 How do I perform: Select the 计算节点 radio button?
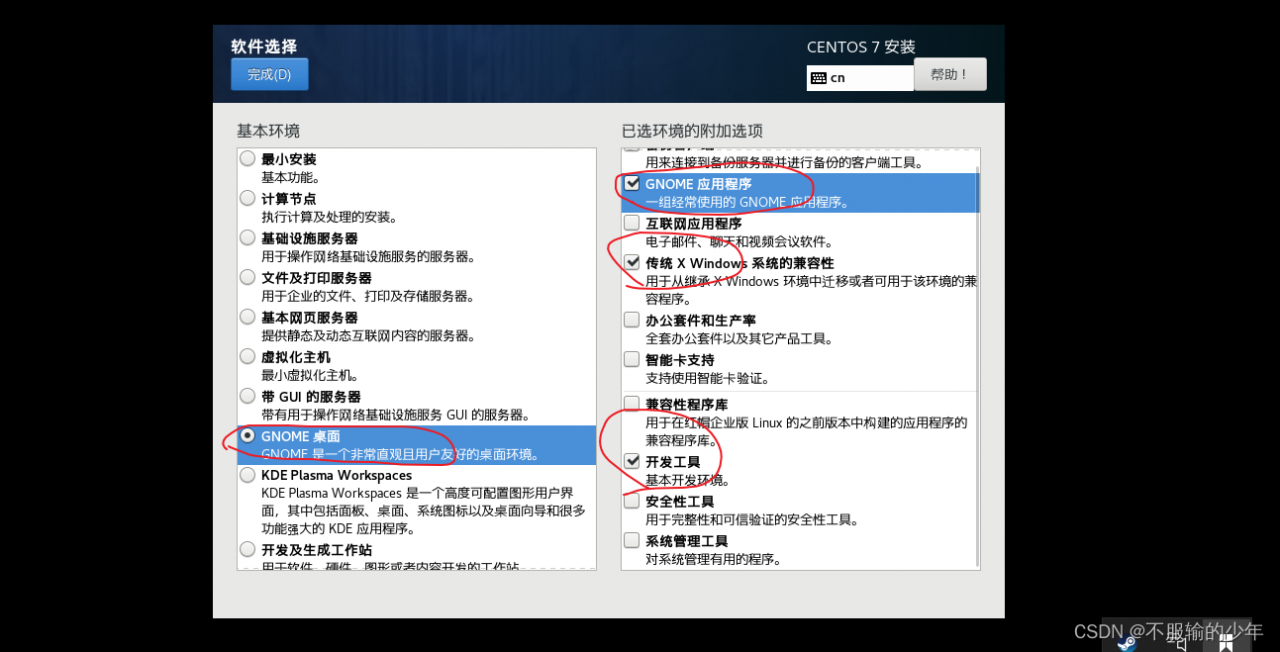click(248, 198)
